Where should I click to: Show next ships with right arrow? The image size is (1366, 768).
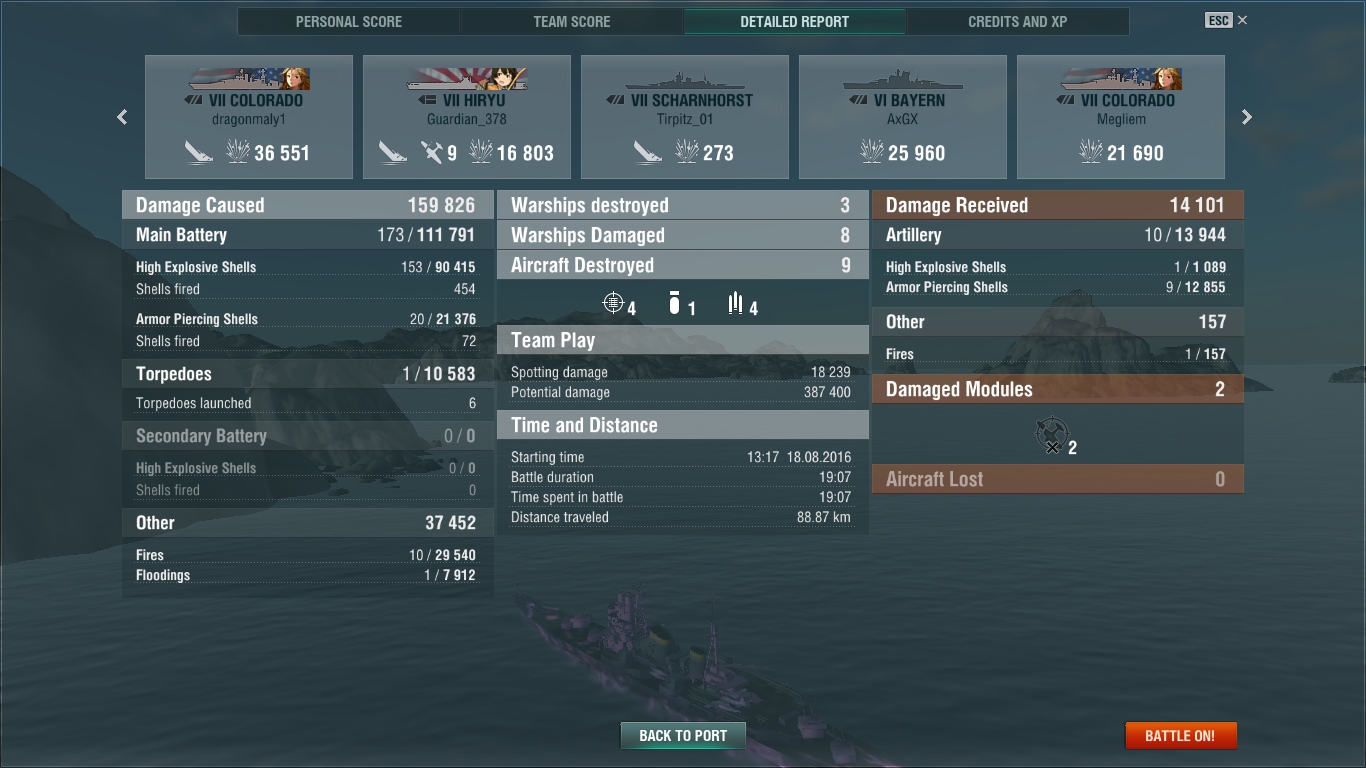pos(1247,117)
